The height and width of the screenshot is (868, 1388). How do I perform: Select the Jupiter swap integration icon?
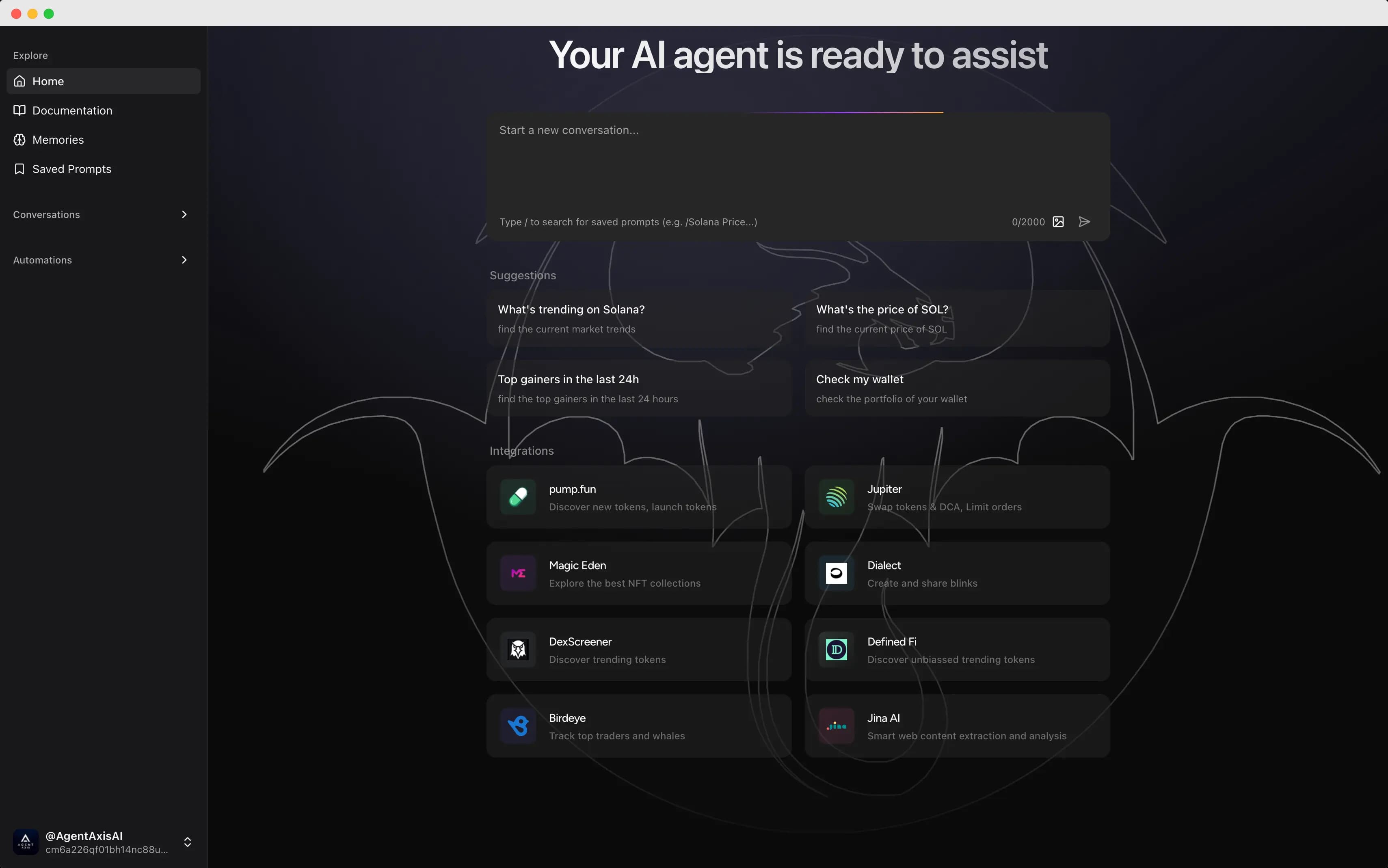click(836, 497)
